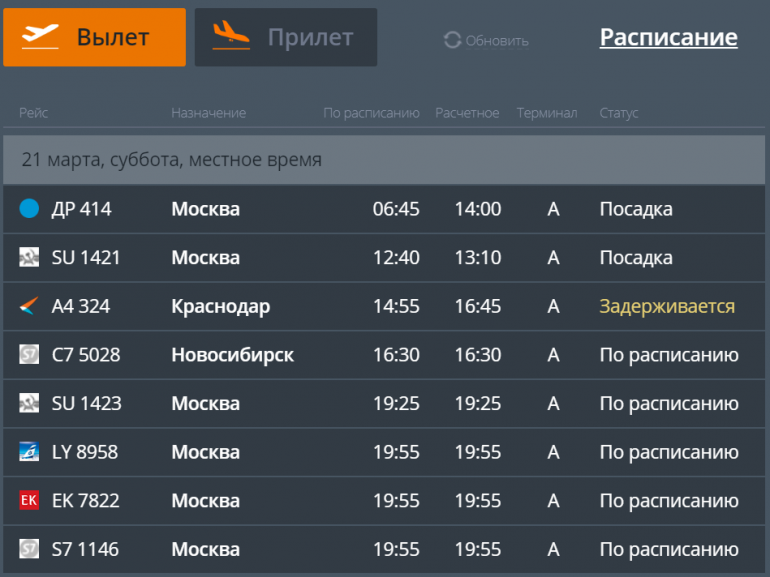Click the 21 марта, суббота date banner
Image resolution: width=770 pixels, height=577 pixels.
pos(384,160)
